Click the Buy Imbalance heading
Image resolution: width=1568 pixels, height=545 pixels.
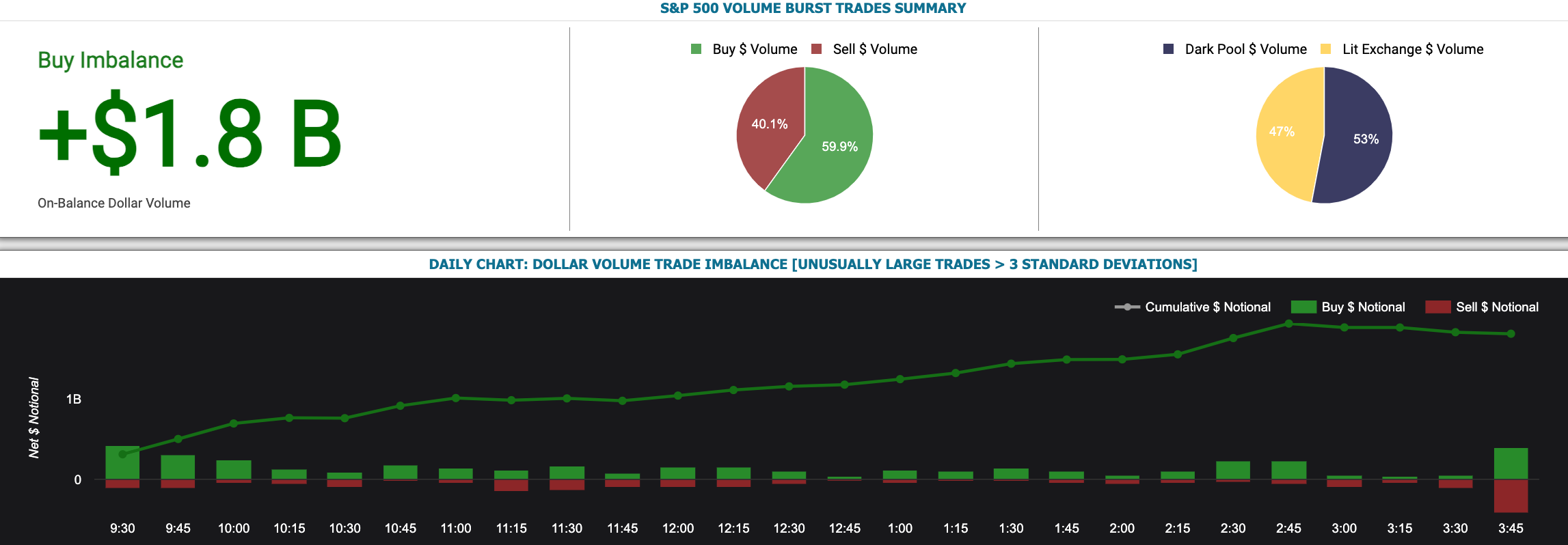111,60
